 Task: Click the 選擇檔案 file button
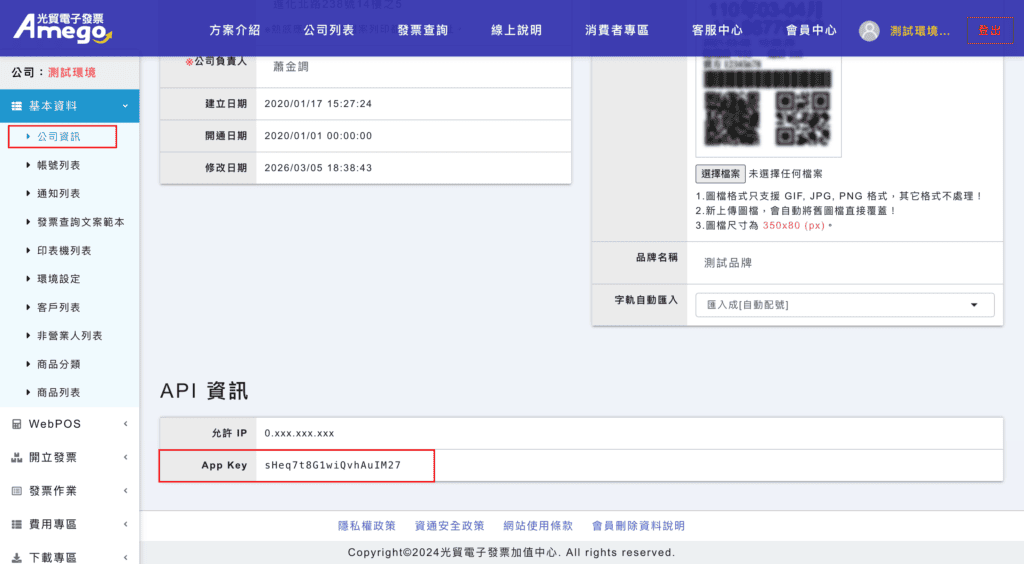tap(720, 173)
